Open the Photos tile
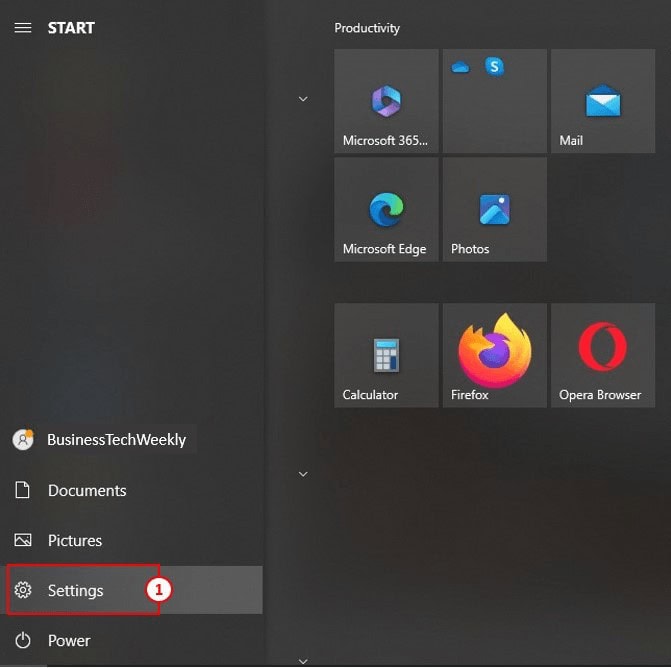Image resolution: width=671 pixels, height=668 pixels. pyautogui.click(x=494, y=209)
